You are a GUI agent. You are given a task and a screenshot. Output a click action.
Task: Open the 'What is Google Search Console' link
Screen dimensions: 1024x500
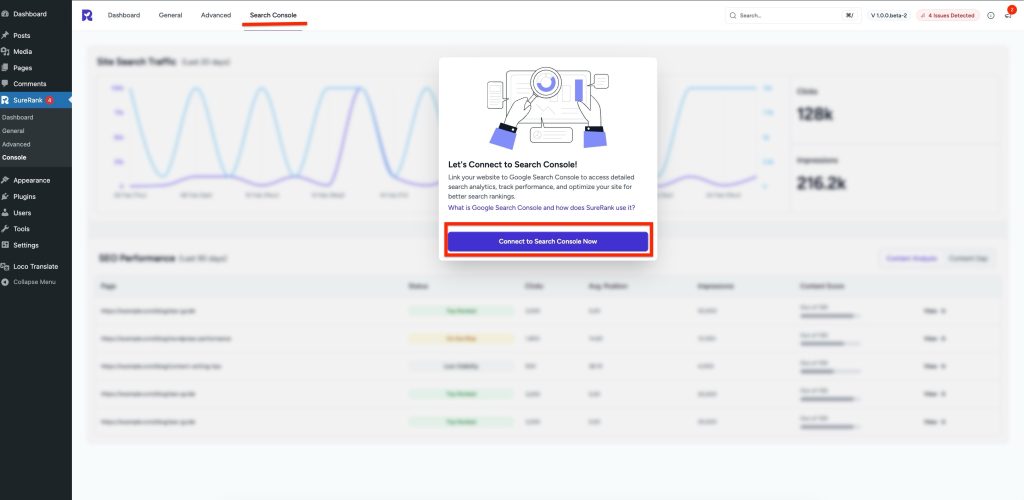pos(541,208)
